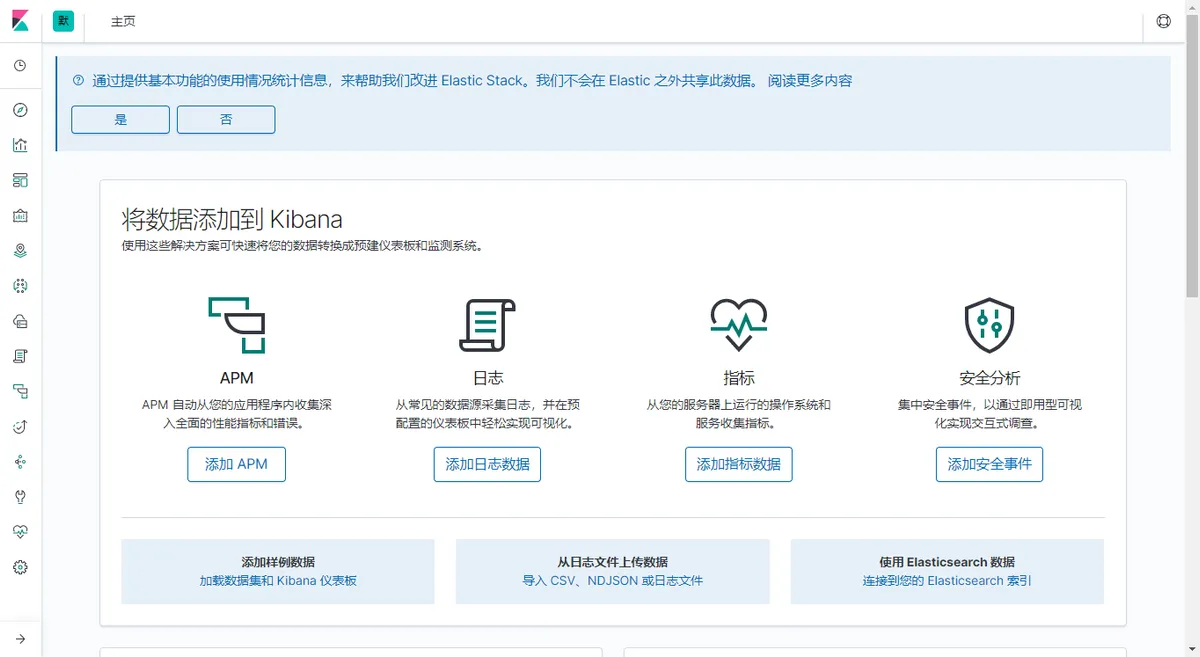Click the 将数据添加到 Kibana heading
This screenshot has height=657, width=1200.
pos(232,219)
